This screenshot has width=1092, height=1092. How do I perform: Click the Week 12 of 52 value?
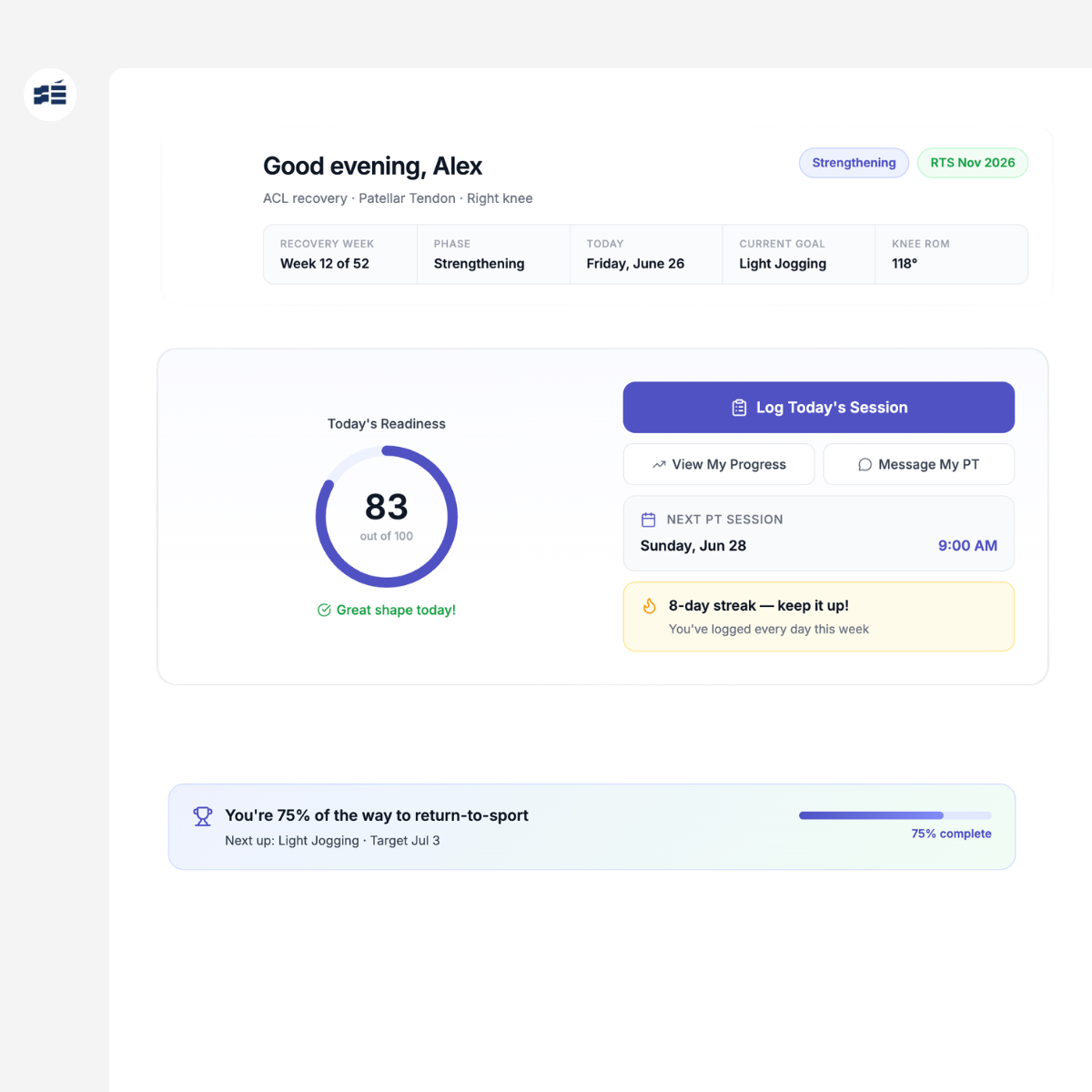(x=325, y=263)
